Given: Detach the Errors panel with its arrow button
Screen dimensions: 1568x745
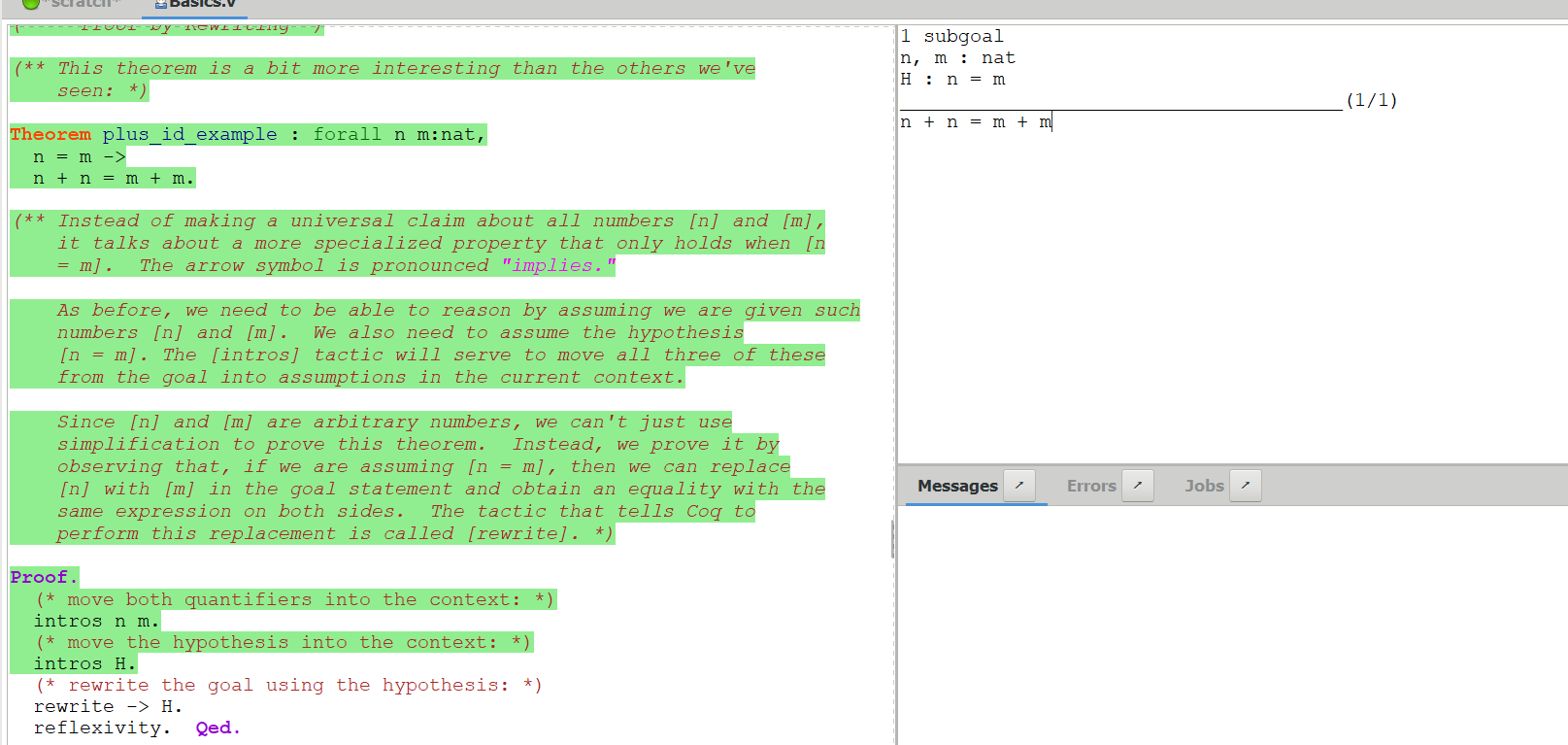Looking at the screenshot, I should (1137, 485).
